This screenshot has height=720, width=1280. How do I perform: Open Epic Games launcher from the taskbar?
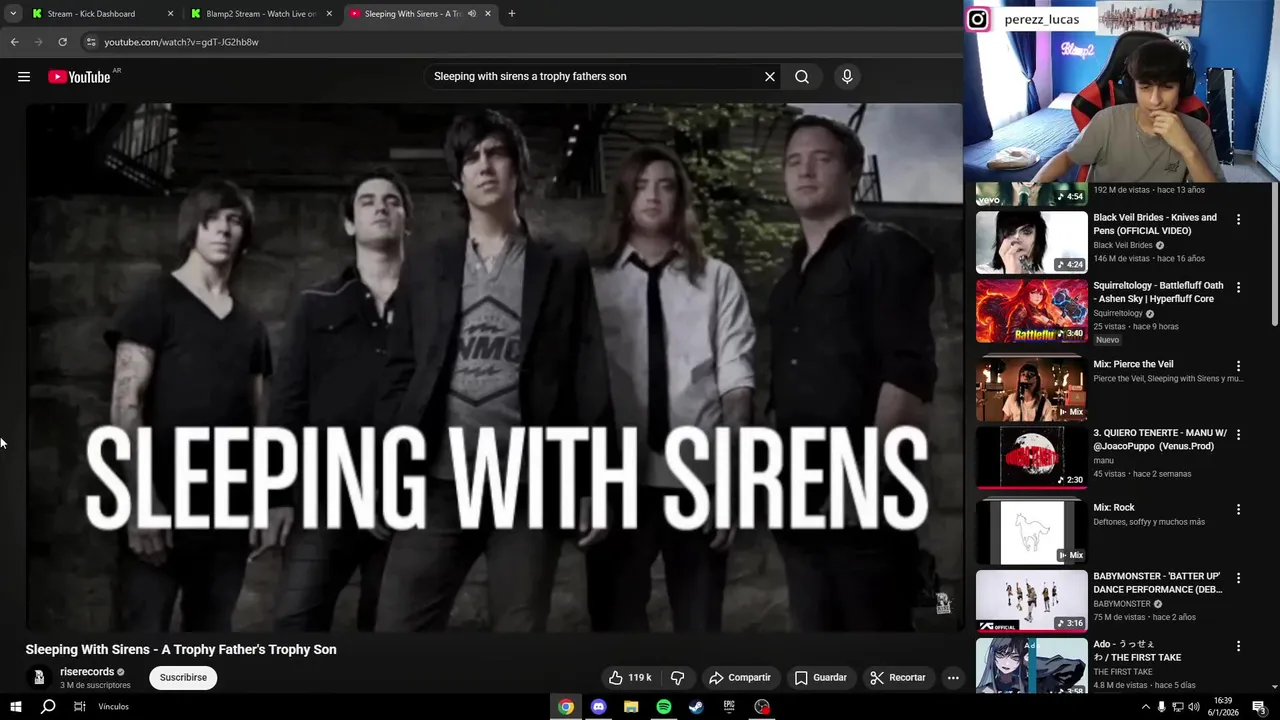pos(729,707)
